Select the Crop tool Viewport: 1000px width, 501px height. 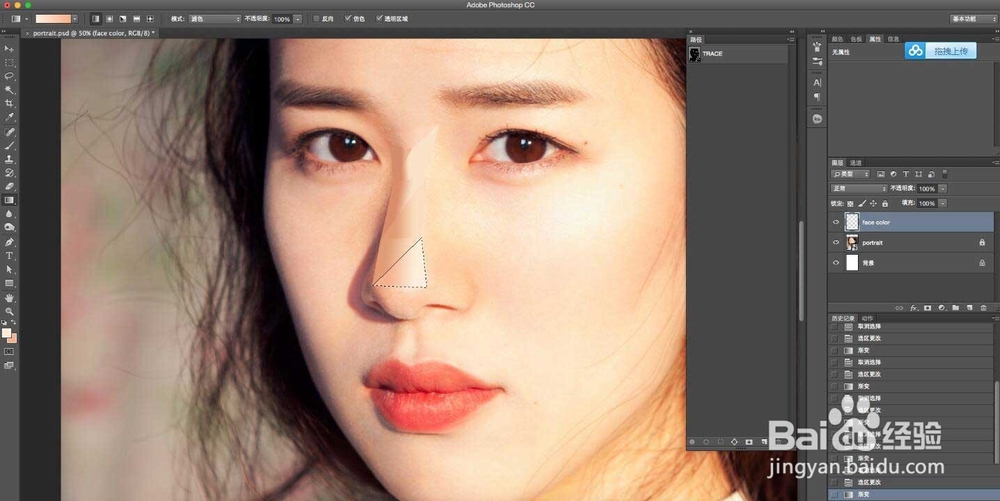click(x=9, y=103)
